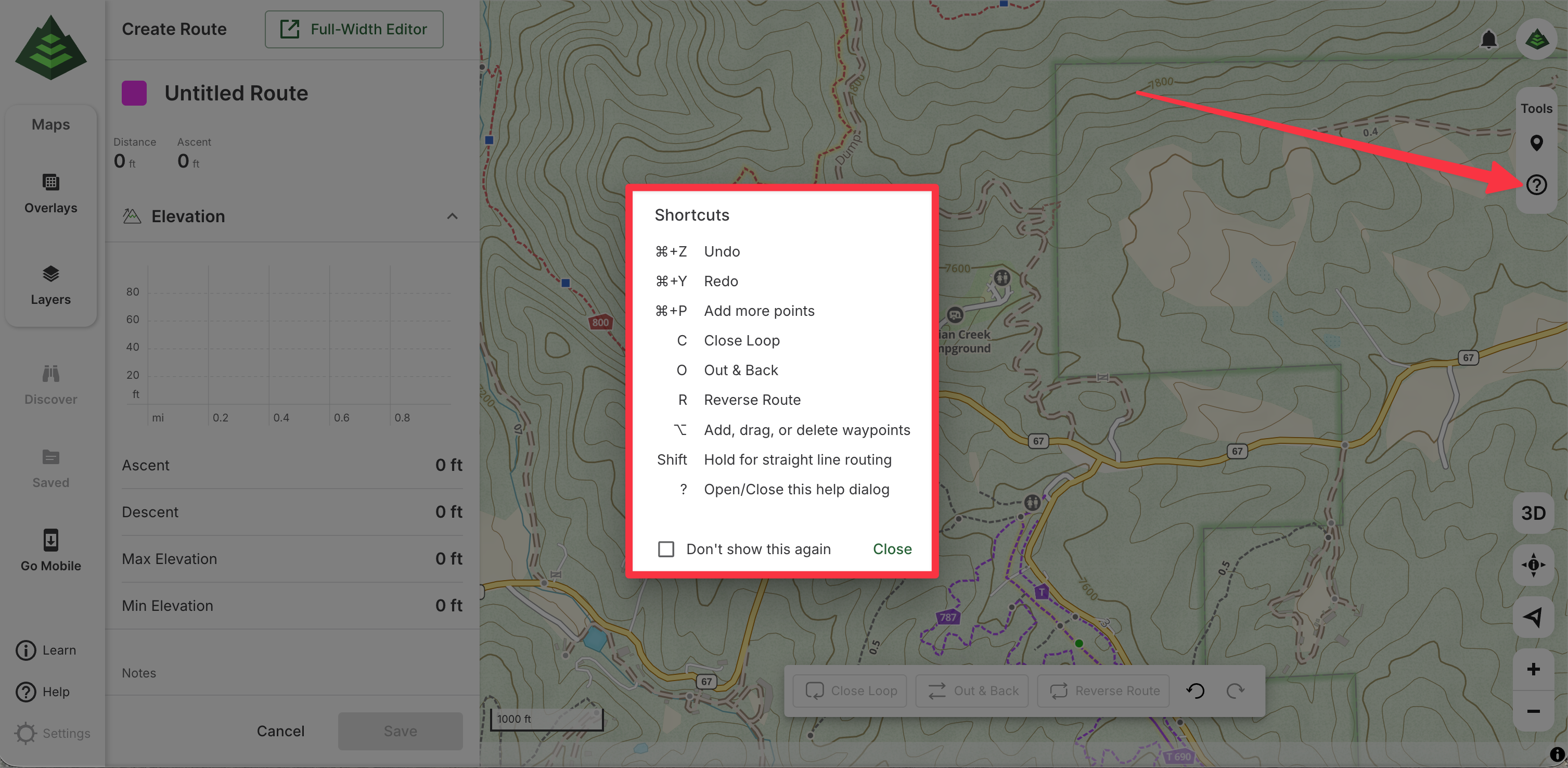The height and width of the screenshot is (768, 1568).
Task: Close the Shortcuts dialog
Action: click(892, 549)
